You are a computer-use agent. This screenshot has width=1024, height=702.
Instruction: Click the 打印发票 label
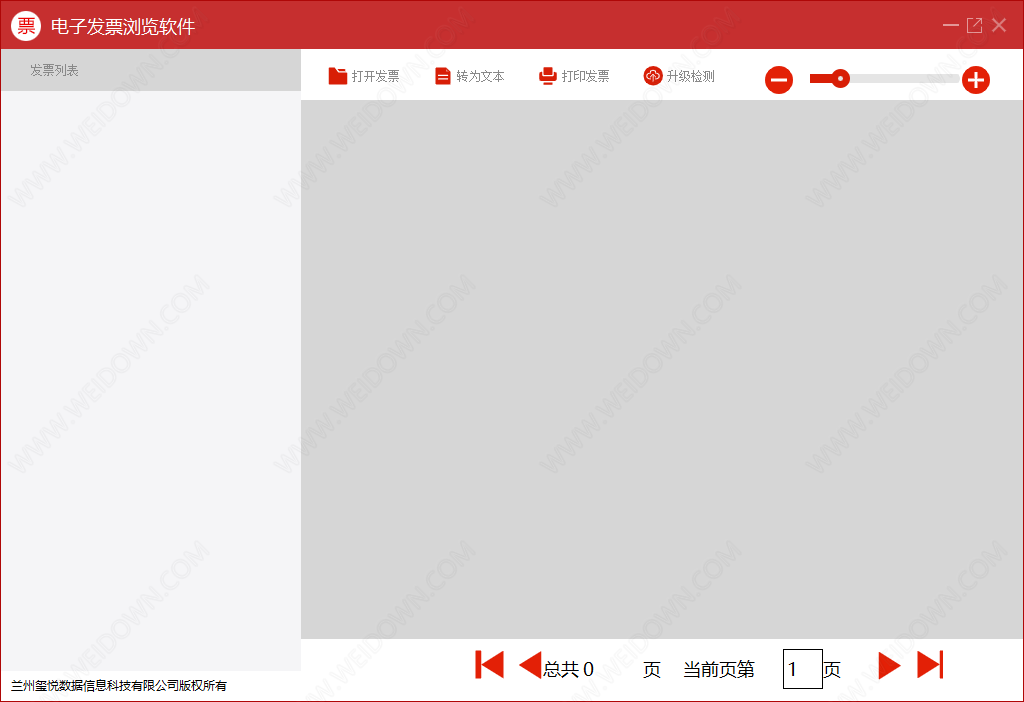click(x=585, y=76)
